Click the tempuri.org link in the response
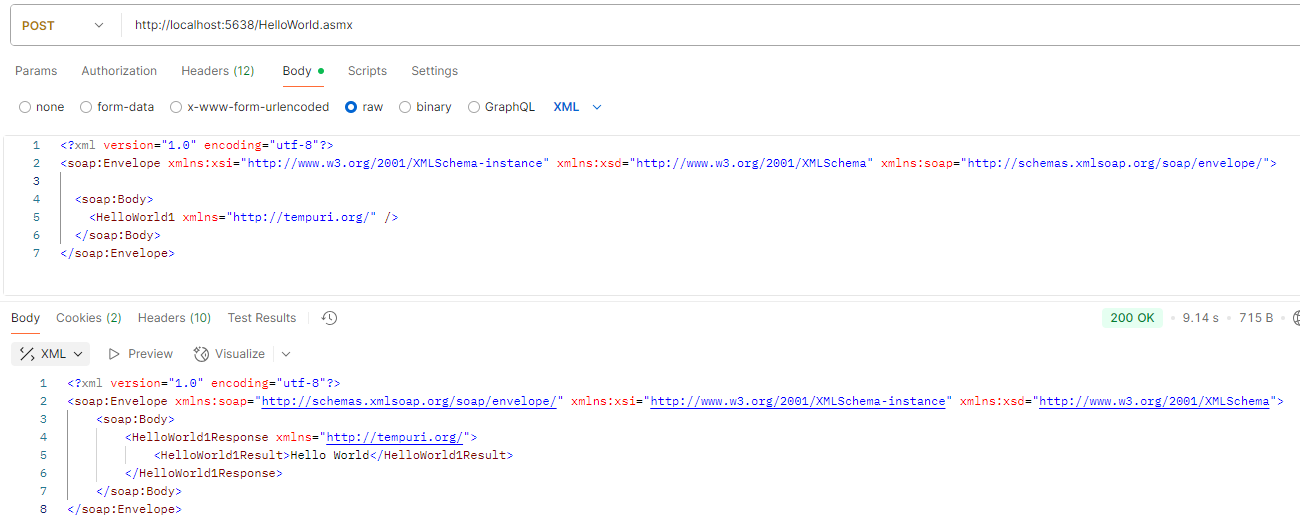This screenshot has width=1300, height=525. 396,437
